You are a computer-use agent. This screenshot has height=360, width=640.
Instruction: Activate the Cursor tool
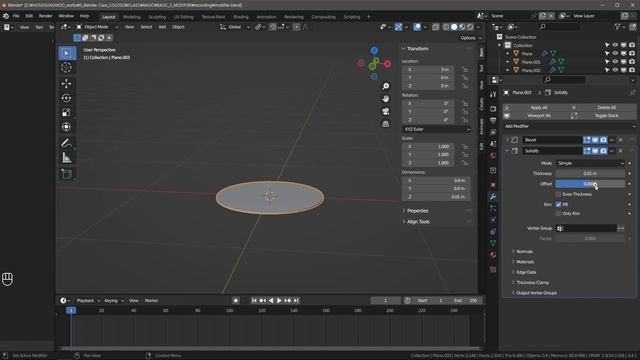click(x=67, y=68)
